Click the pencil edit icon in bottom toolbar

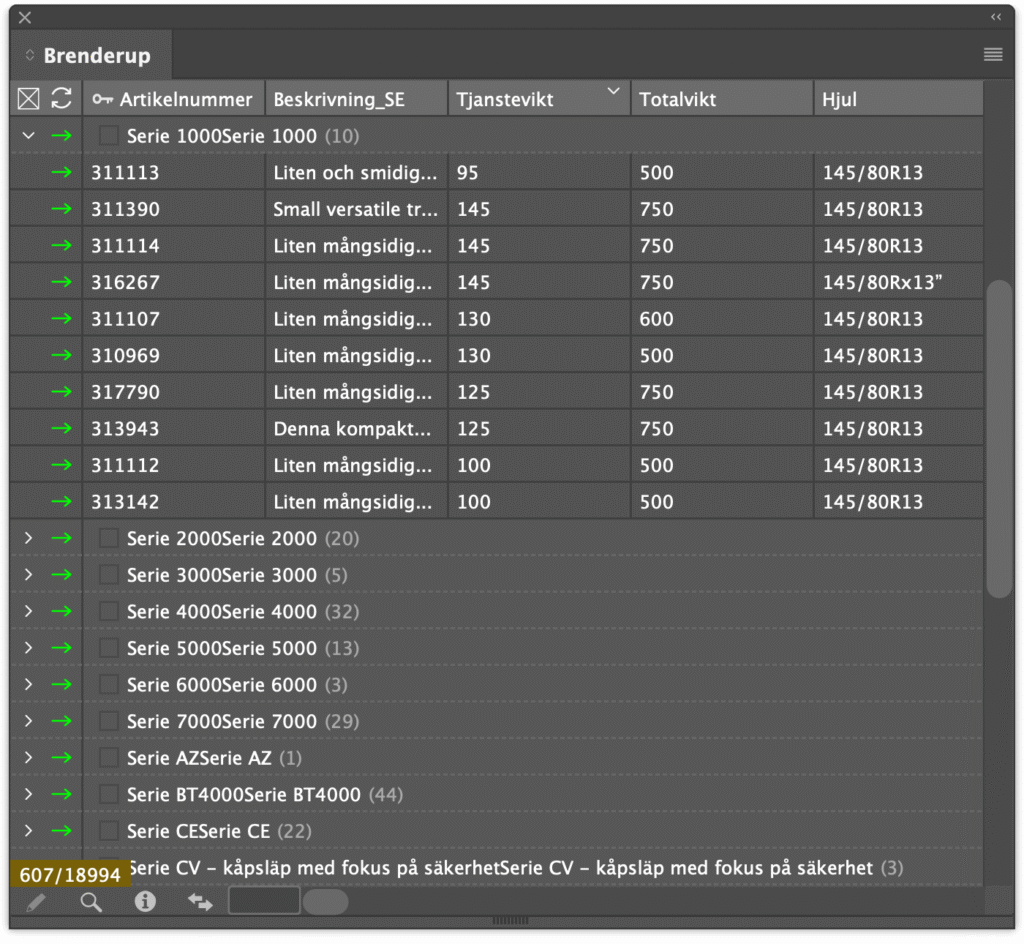pyautogui.click(x=36, y=902)
